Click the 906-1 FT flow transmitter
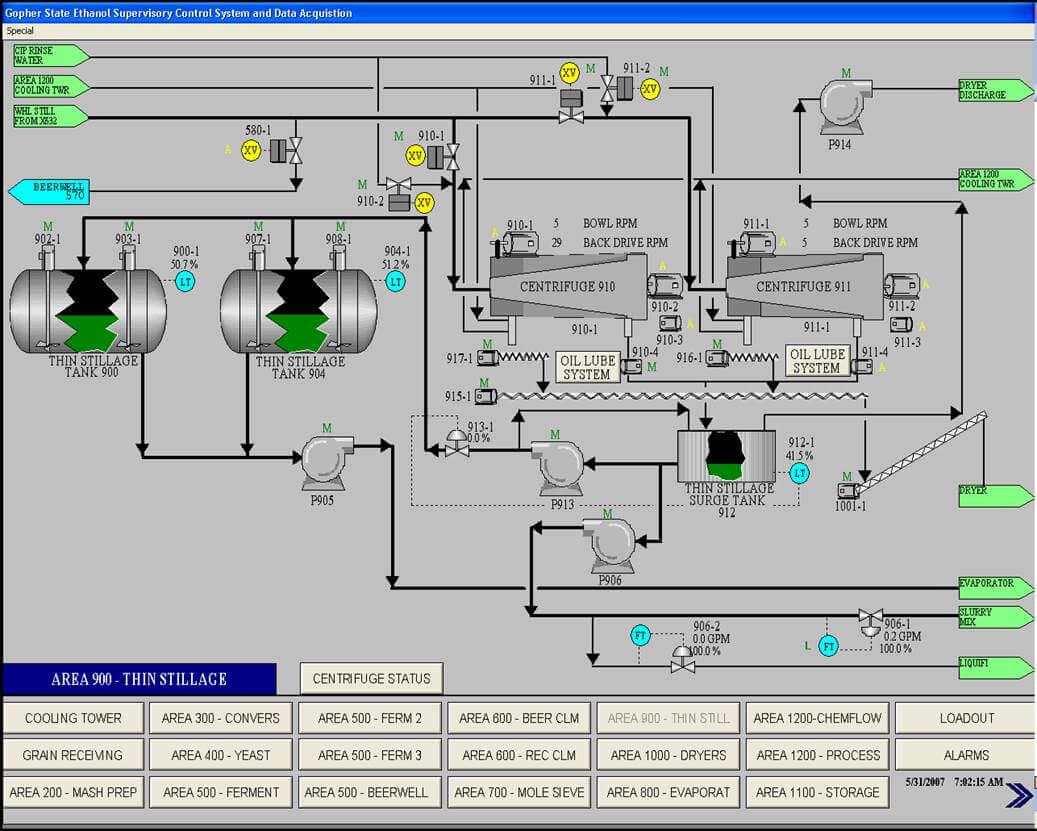The width and height of the screenshot is (1037, 831). pyautogui.click(x=829, y=646)
